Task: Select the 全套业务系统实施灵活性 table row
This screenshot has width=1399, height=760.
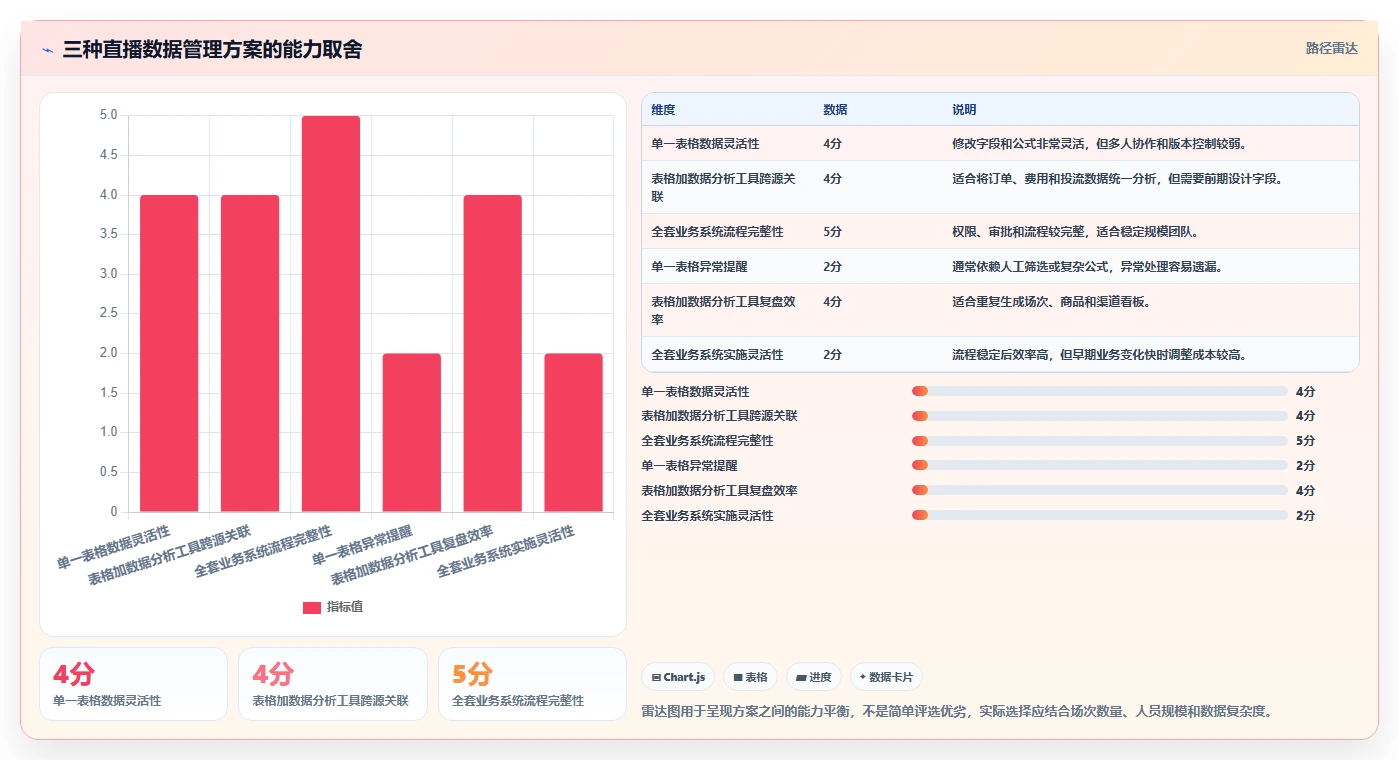Action: pyautogui.click(x=1000, y=355)
